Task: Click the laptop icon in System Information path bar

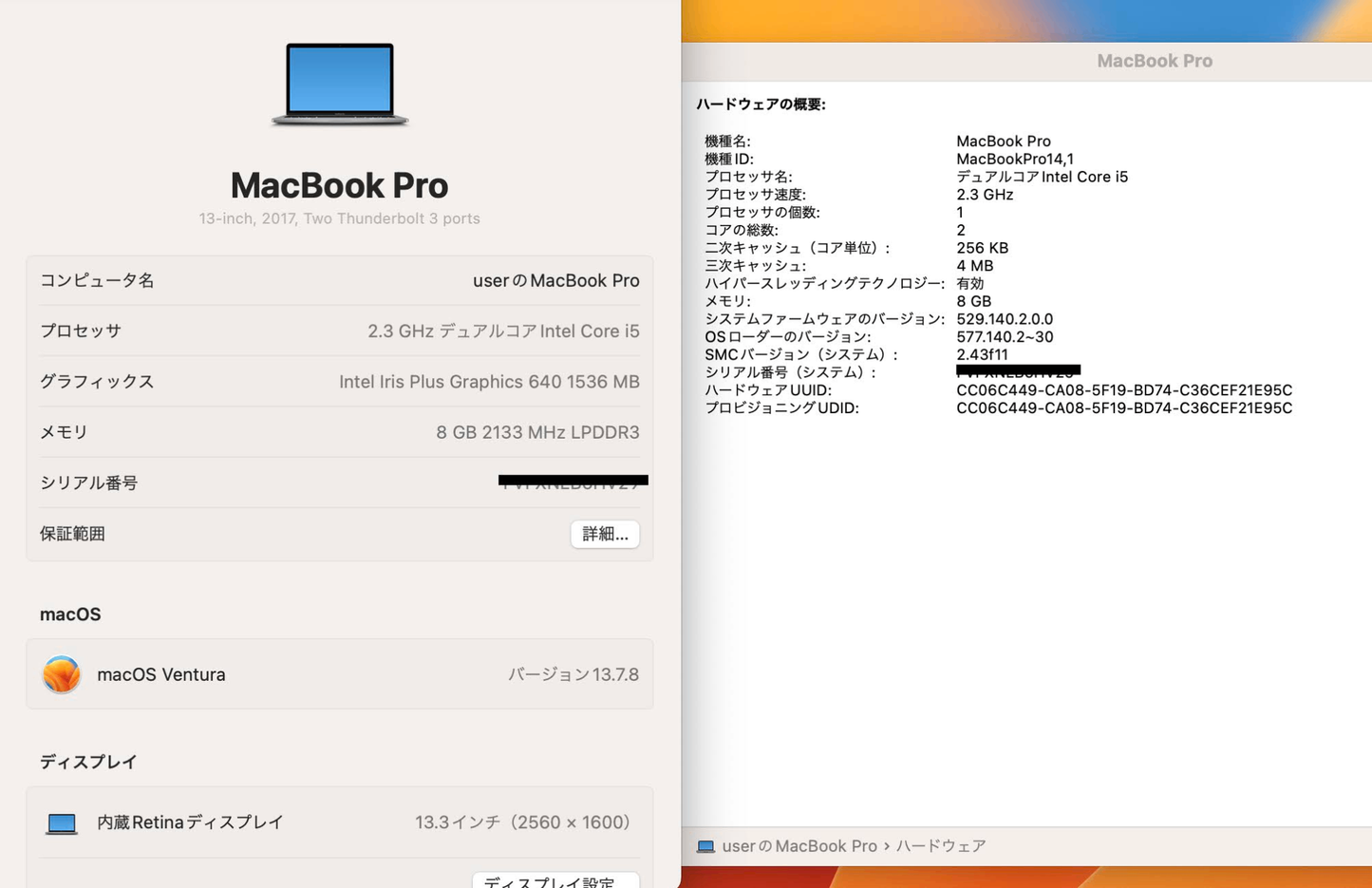Action: coord(705,846)
